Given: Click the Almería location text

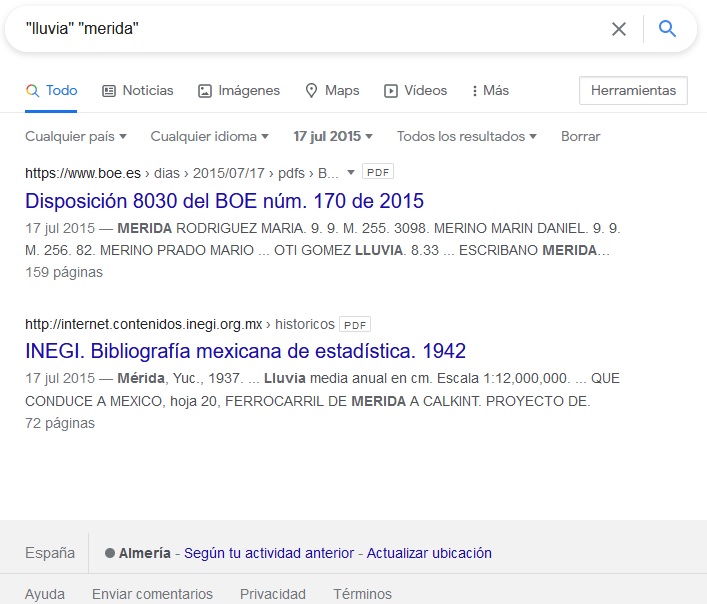Looking at the screenshot, I should pos(145,553).
